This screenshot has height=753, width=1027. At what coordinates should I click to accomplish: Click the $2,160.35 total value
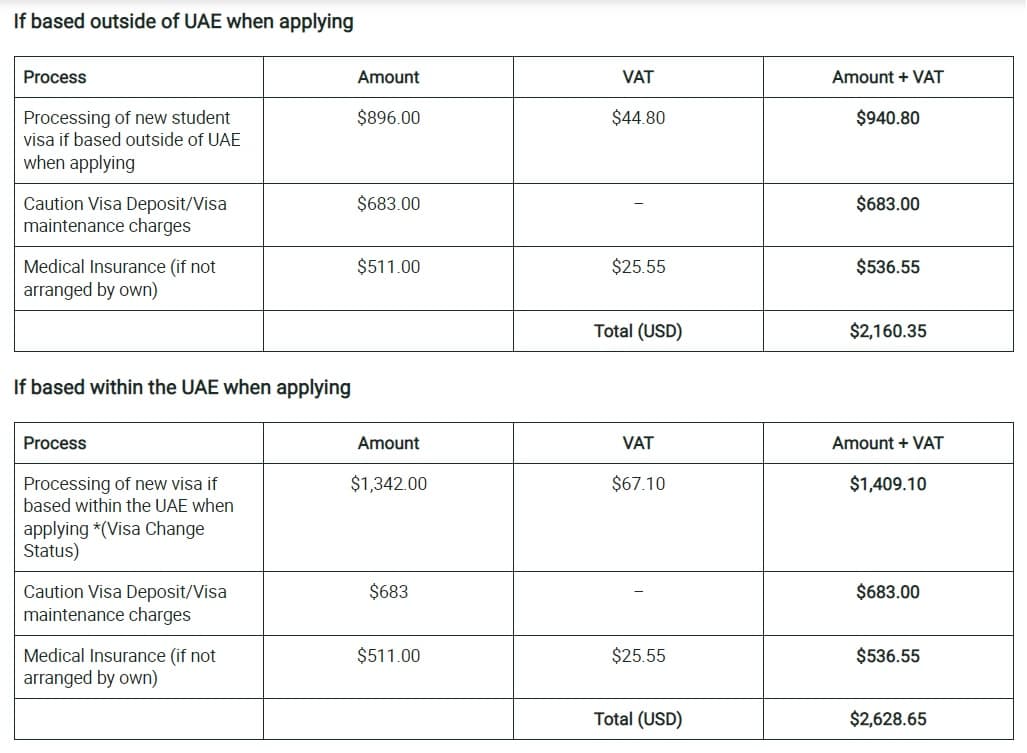click(887, 331)
